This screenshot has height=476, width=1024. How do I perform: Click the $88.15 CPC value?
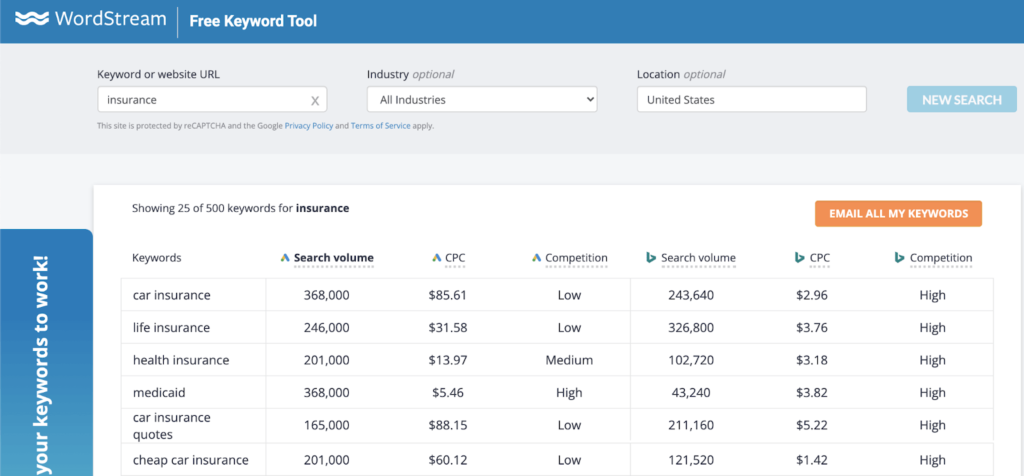[x=448, y=426]
